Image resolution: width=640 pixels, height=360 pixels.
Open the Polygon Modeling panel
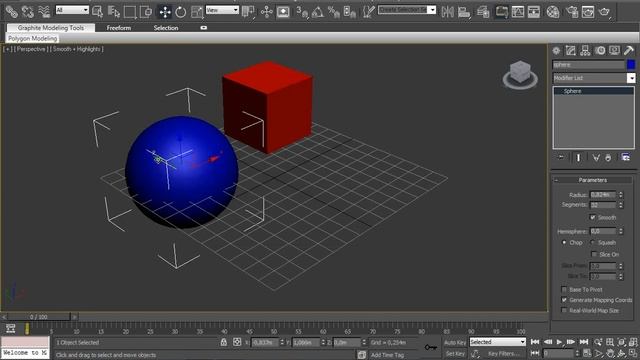[33, 38]
